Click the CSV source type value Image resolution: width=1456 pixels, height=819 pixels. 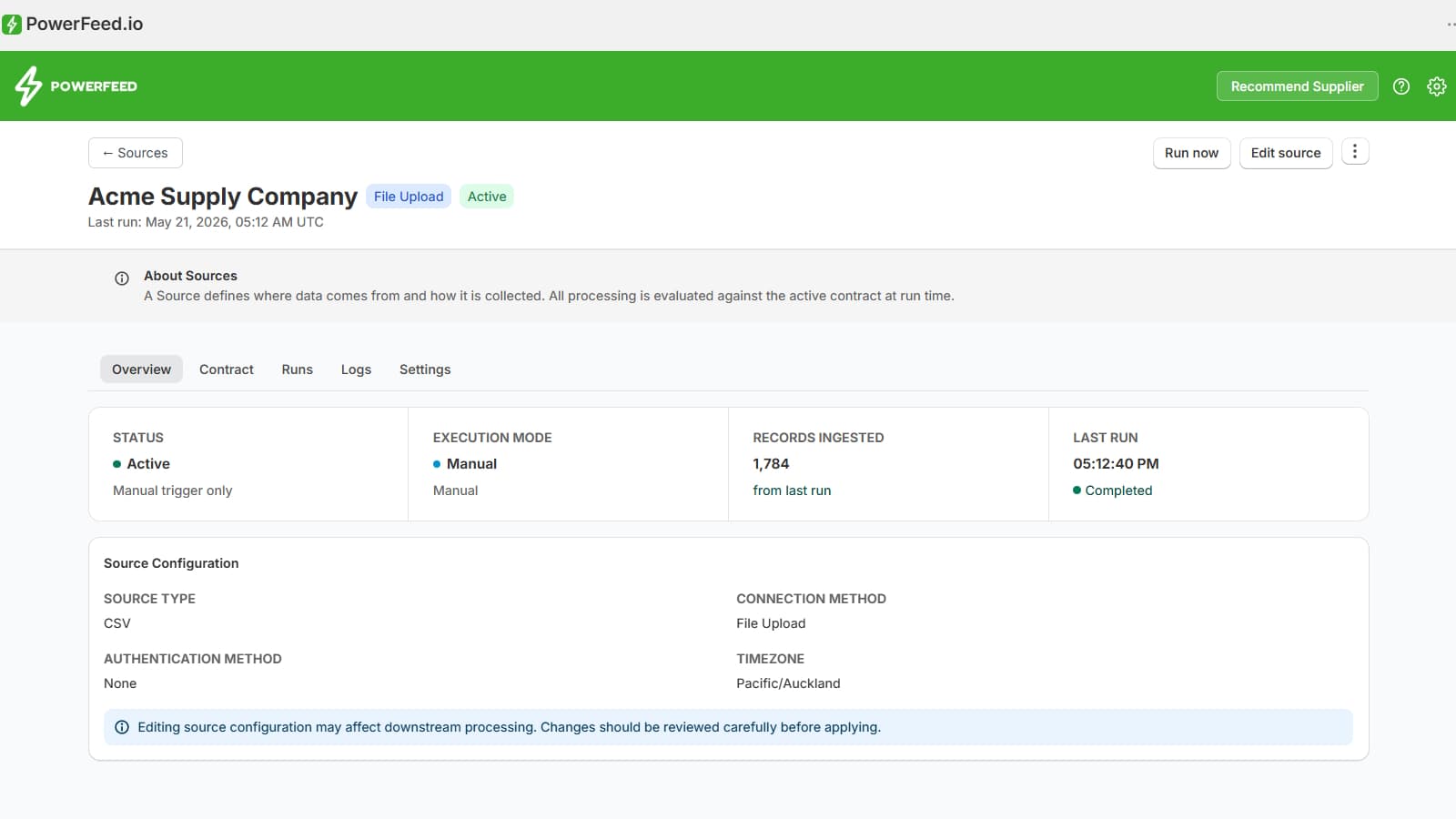click(117, 623)
